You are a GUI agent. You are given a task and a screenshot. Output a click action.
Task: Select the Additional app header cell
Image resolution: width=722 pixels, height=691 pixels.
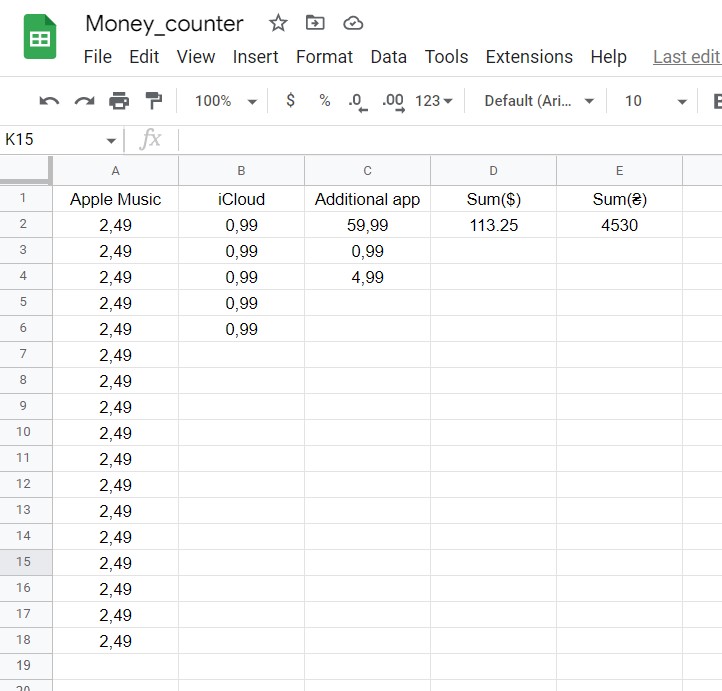[367, 199]
